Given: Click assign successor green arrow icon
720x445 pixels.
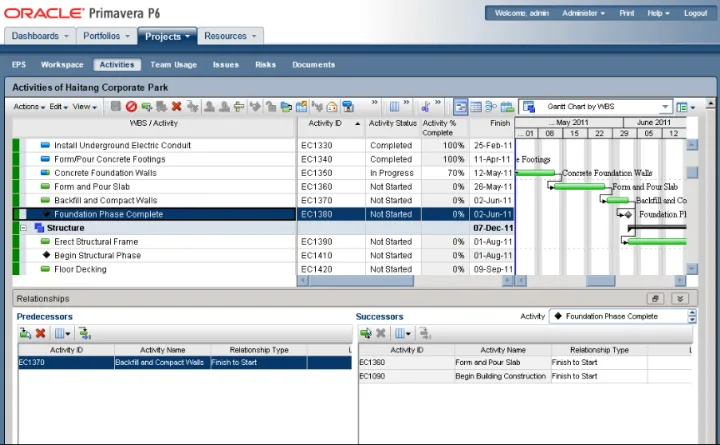Looking at the screenshot, I should [366, 333].
